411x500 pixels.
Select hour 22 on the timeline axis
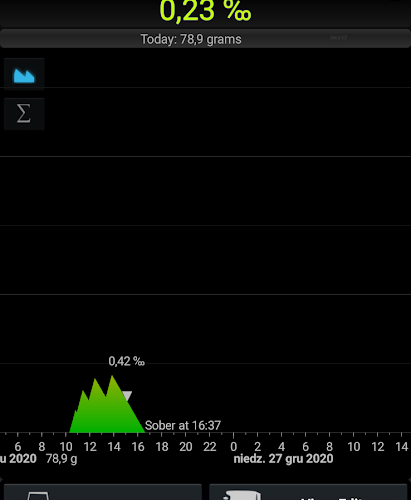210,447
